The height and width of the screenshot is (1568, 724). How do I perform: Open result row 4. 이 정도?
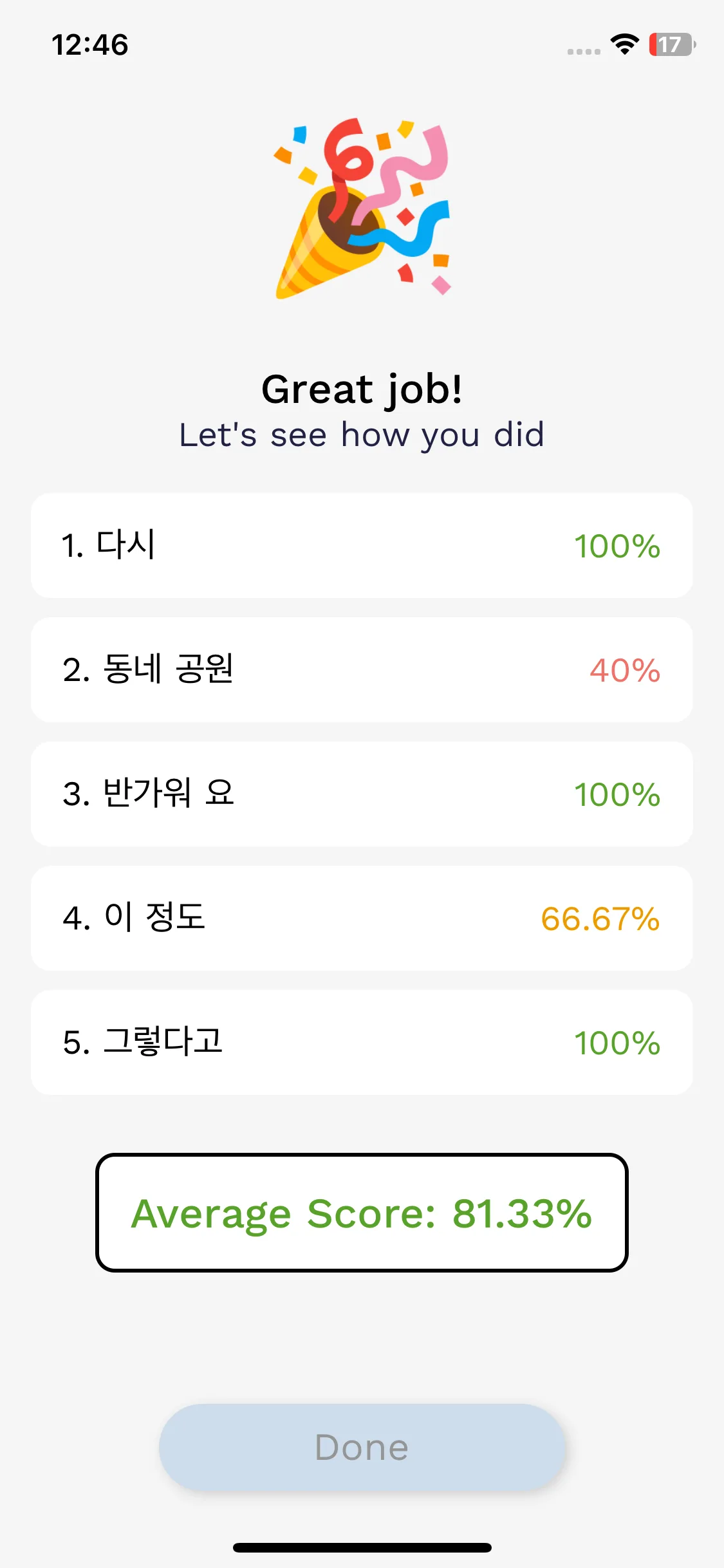pyautogui.click(x=362, y=918)
